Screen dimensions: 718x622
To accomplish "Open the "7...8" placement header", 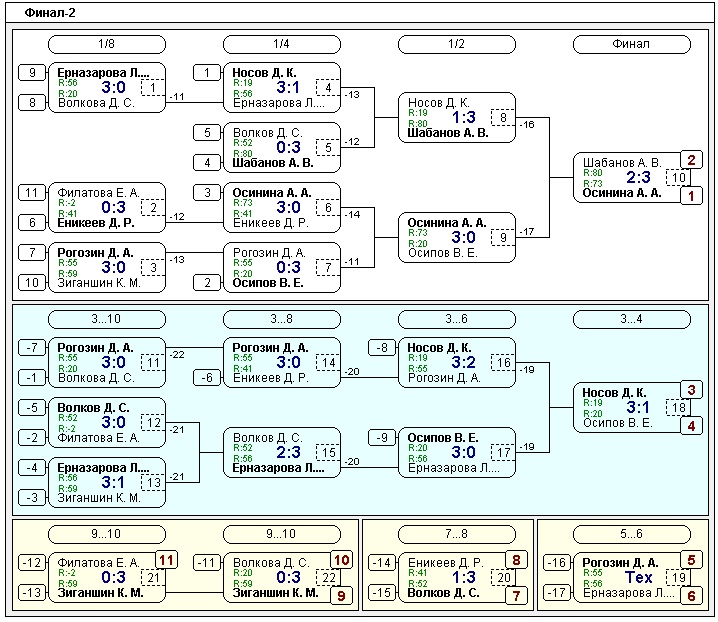I will tap(457, 534).
